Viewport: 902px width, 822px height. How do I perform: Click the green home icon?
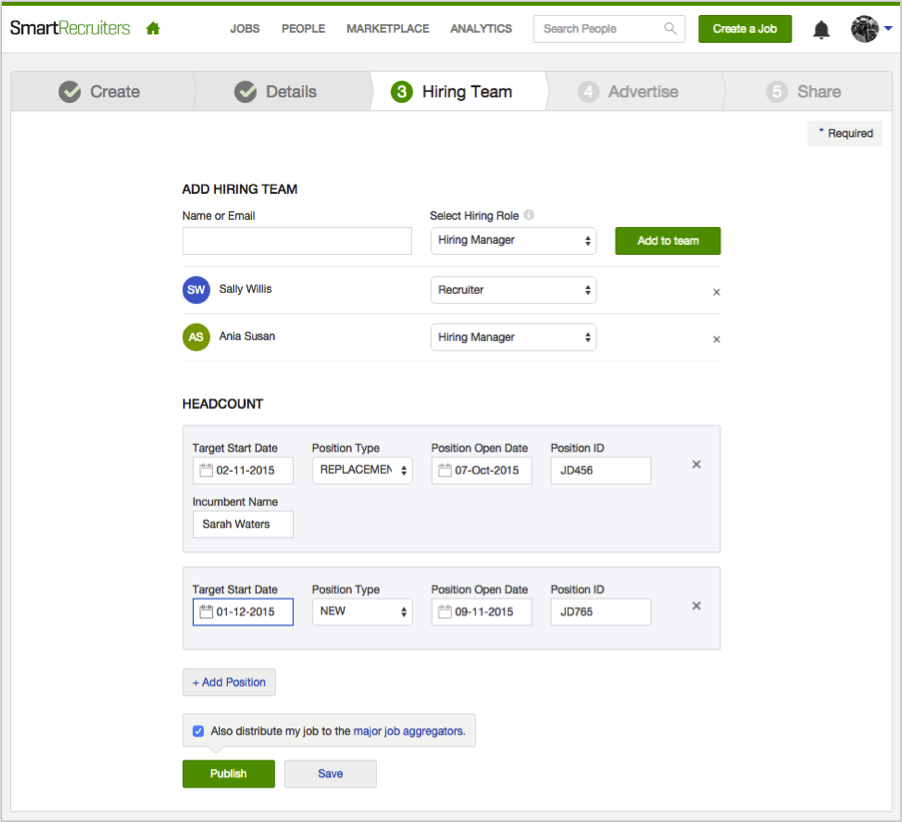coord(153,29)
